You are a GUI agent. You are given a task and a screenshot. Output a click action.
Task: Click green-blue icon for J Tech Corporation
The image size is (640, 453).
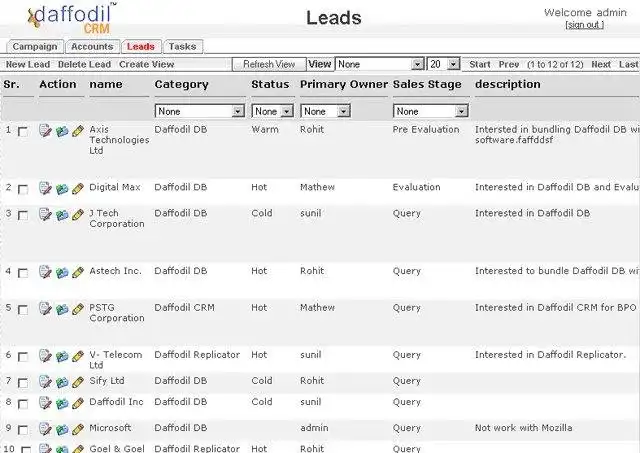coord(62,215)
